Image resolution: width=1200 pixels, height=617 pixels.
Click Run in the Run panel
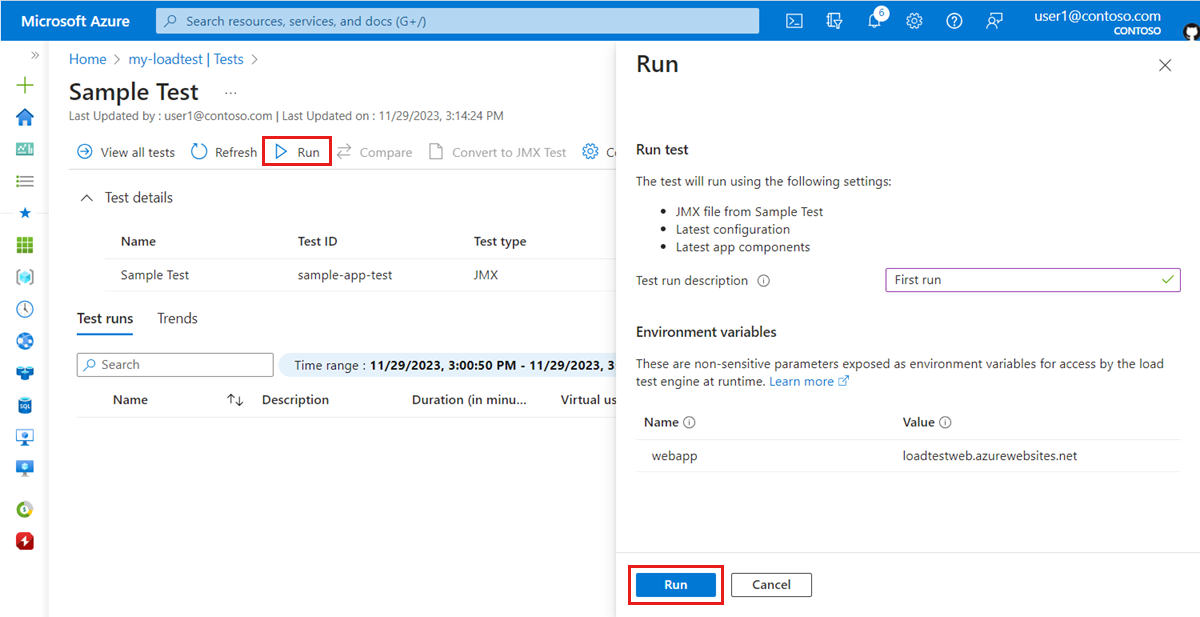[x=675, y=584]
